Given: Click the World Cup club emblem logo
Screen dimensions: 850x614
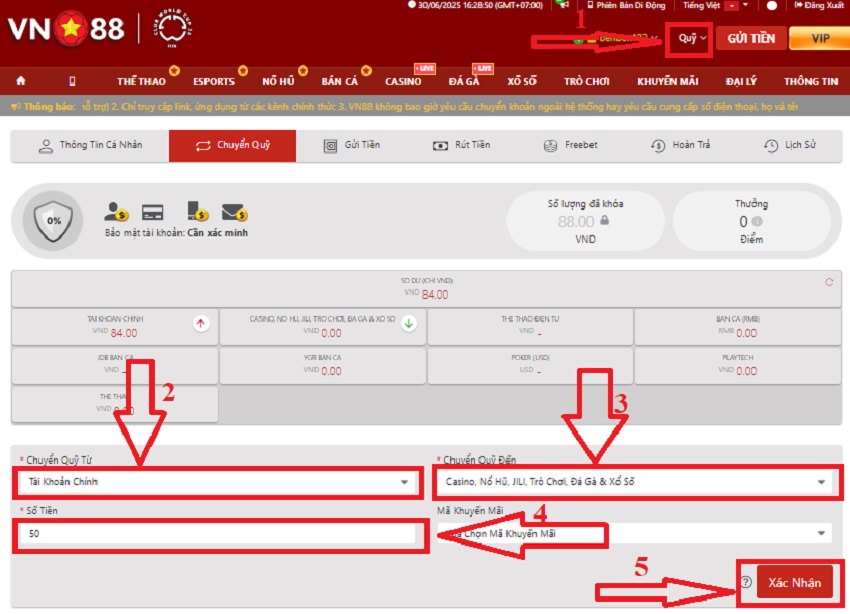Looking at the screenshot, I should pos(173,28).
